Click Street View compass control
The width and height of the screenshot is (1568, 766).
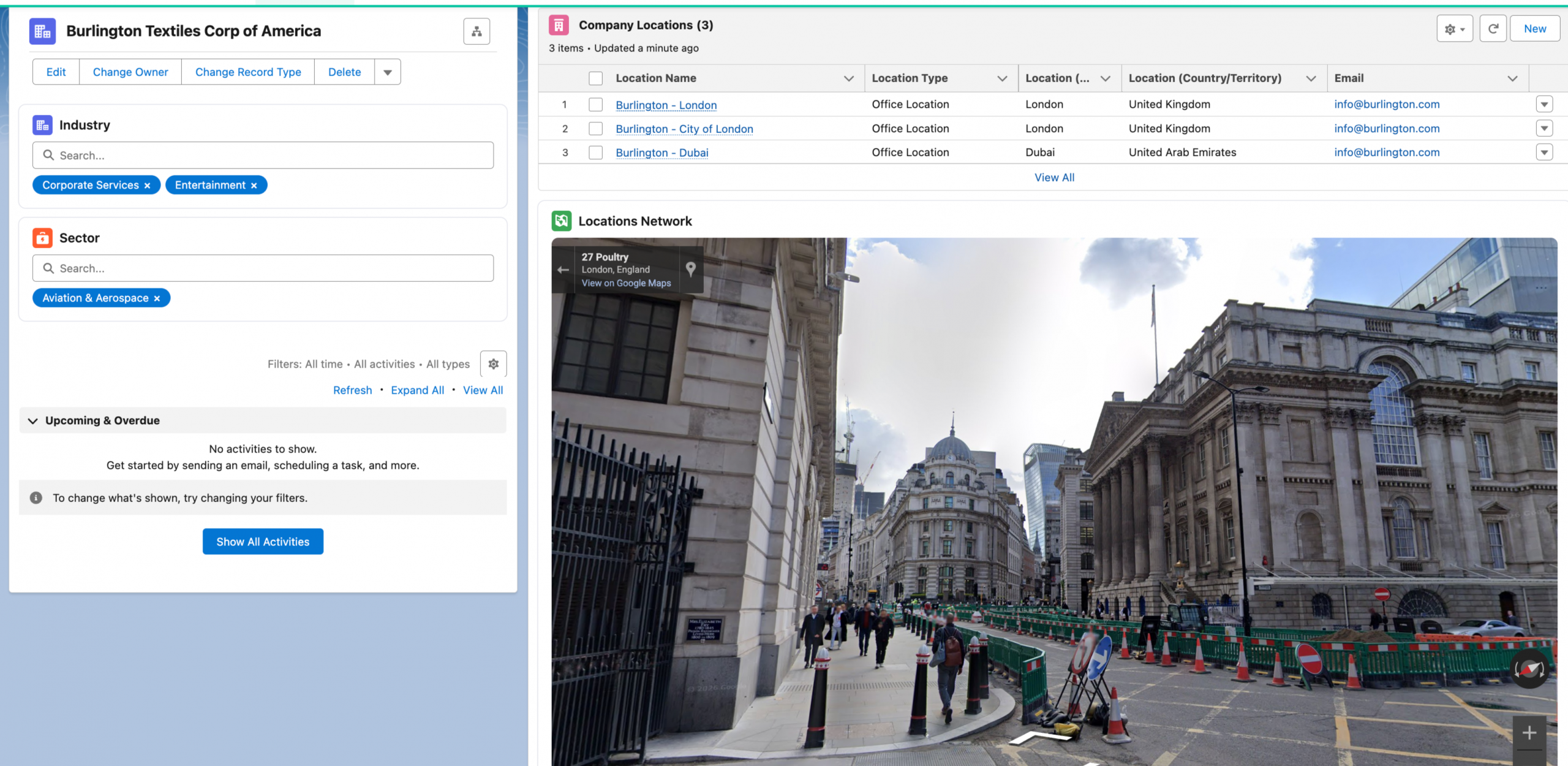coord(1529,669)
